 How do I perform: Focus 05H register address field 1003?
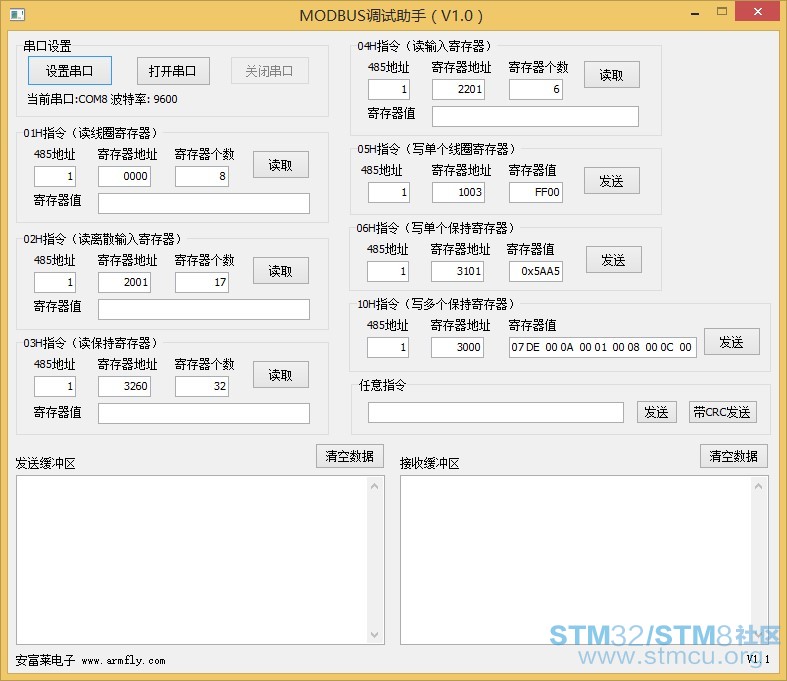coord(458,192)
